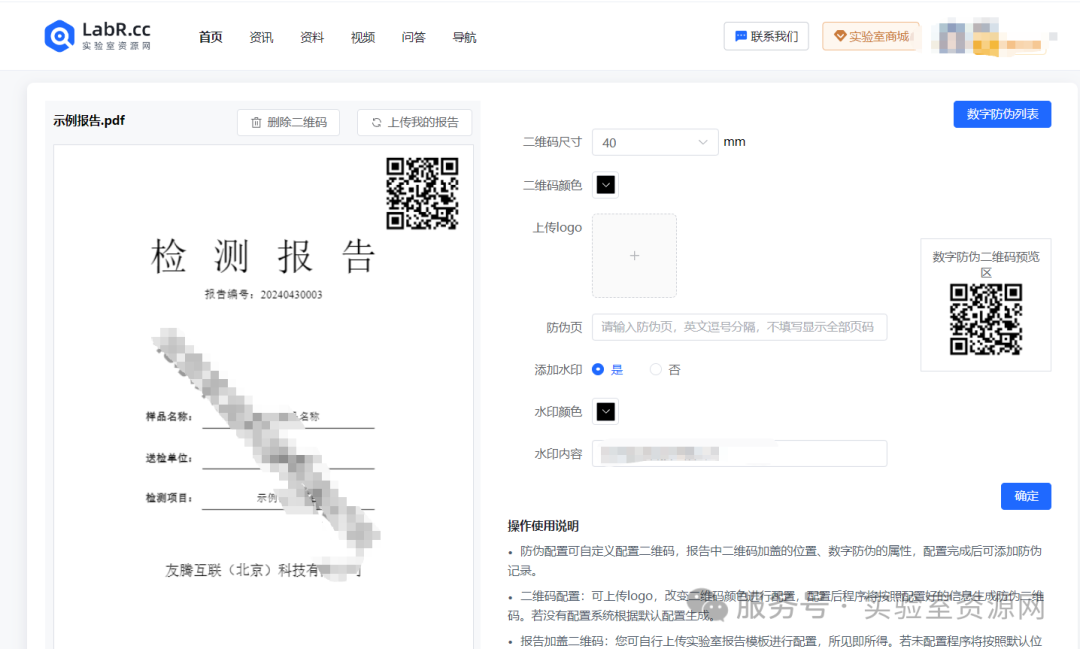Click the chevron arrow in size dropdown

click(703, 143)
